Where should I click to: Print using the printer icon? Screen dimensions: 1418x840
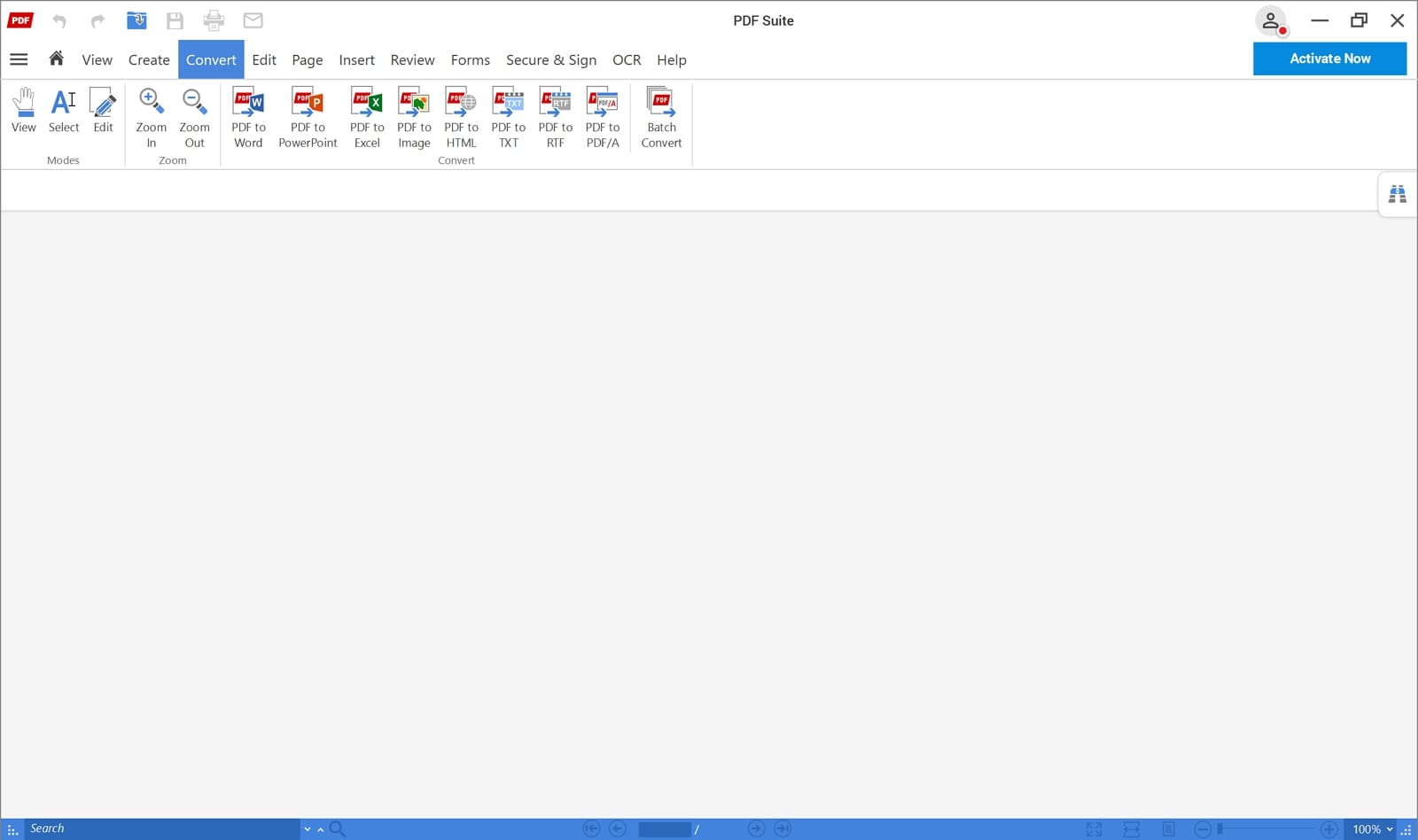[x=214, y=20]
